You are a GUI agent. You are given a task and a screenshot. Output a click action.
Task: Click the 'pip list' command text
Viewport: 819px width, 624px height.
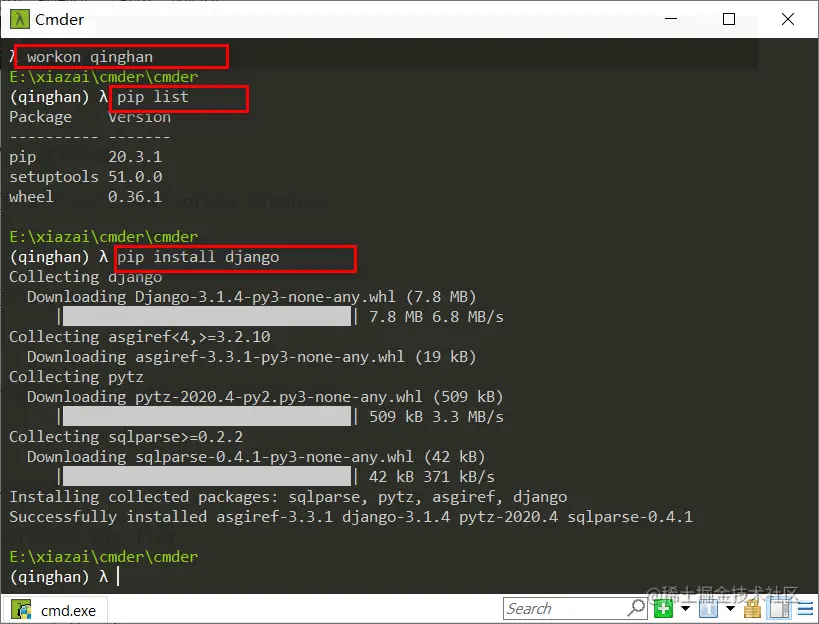[x=153, y=97]
